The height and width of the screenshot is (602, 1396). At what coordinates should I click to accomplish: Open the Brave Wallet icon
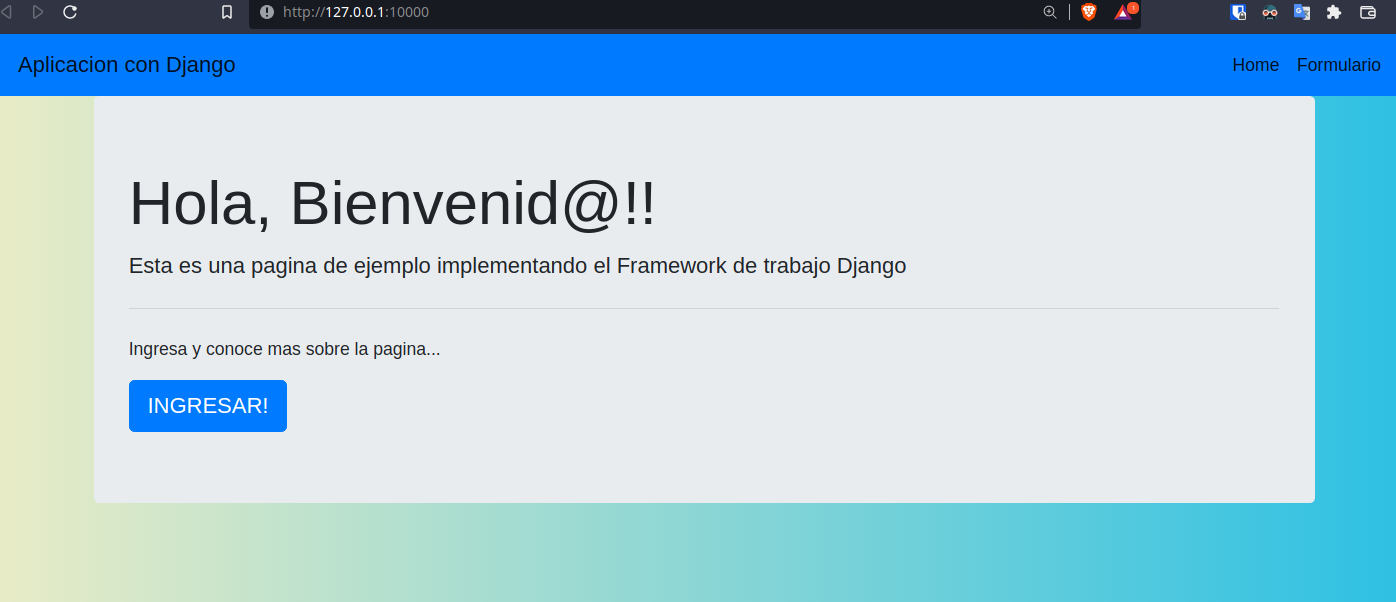click(1368, 12)
